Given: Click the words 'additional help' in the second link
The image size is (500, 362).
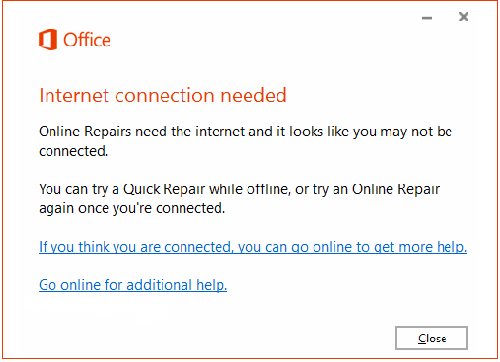Looking at the screenshot, I should [x=177, y=285].
